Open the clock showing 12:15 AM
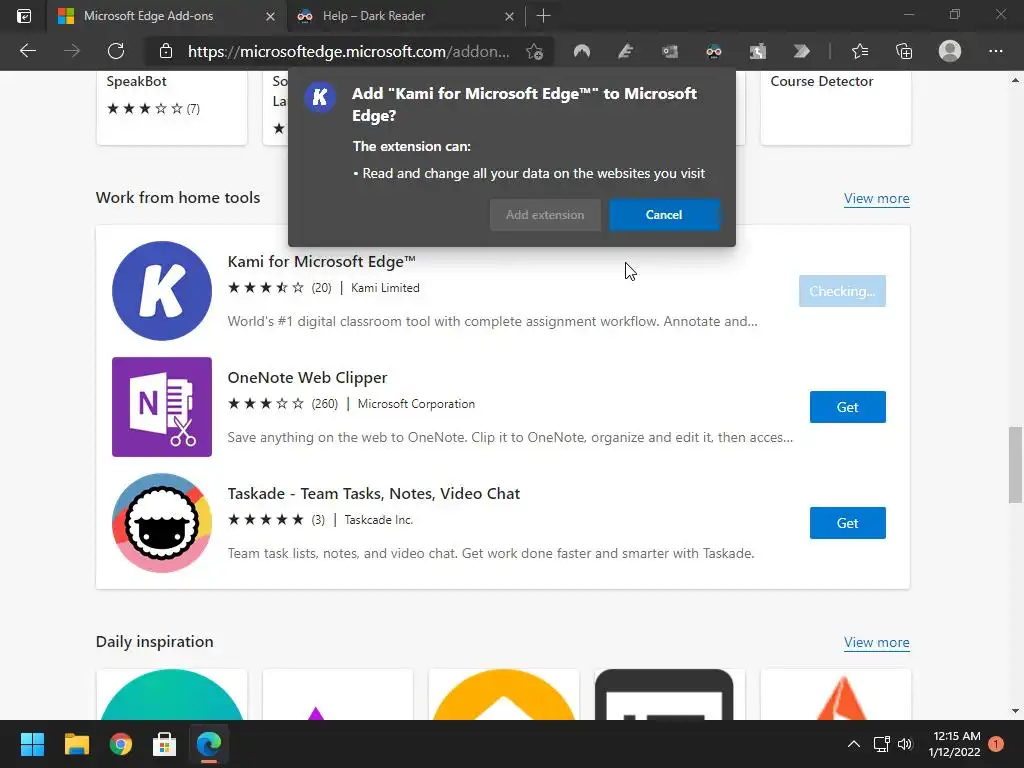Viewport: 1024px width, 768px height. [956, 744]
